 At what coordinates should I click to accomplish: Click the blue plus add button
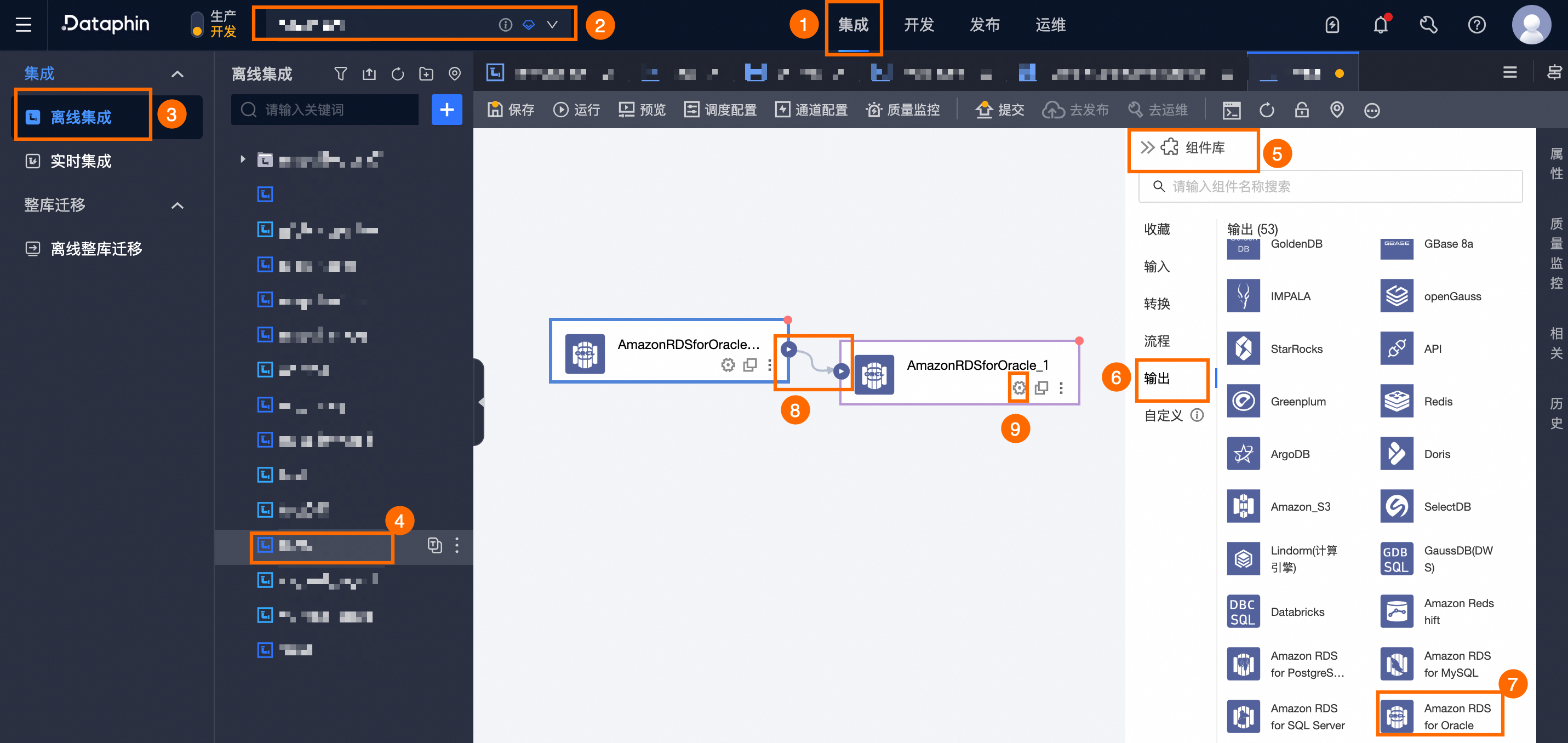tap(447, 110)
